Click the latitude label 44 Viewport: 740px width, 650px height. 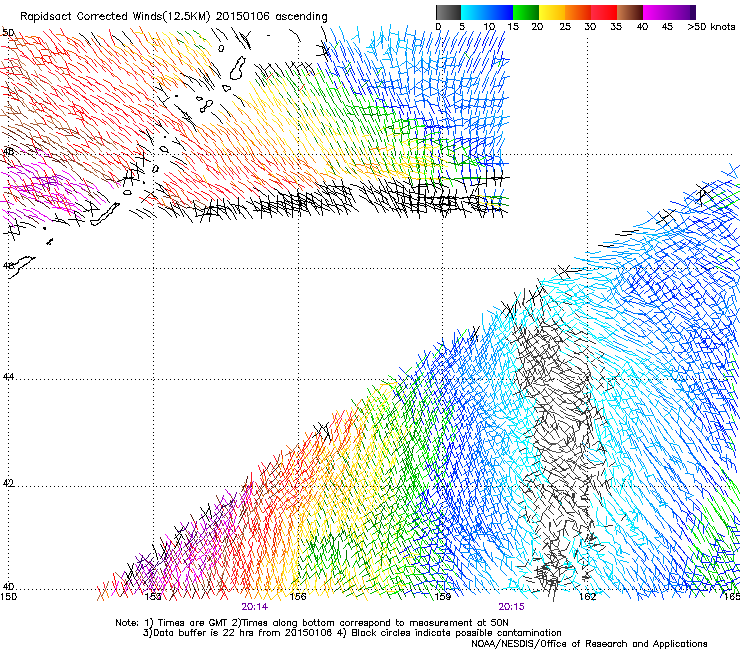tap(7, 377)
